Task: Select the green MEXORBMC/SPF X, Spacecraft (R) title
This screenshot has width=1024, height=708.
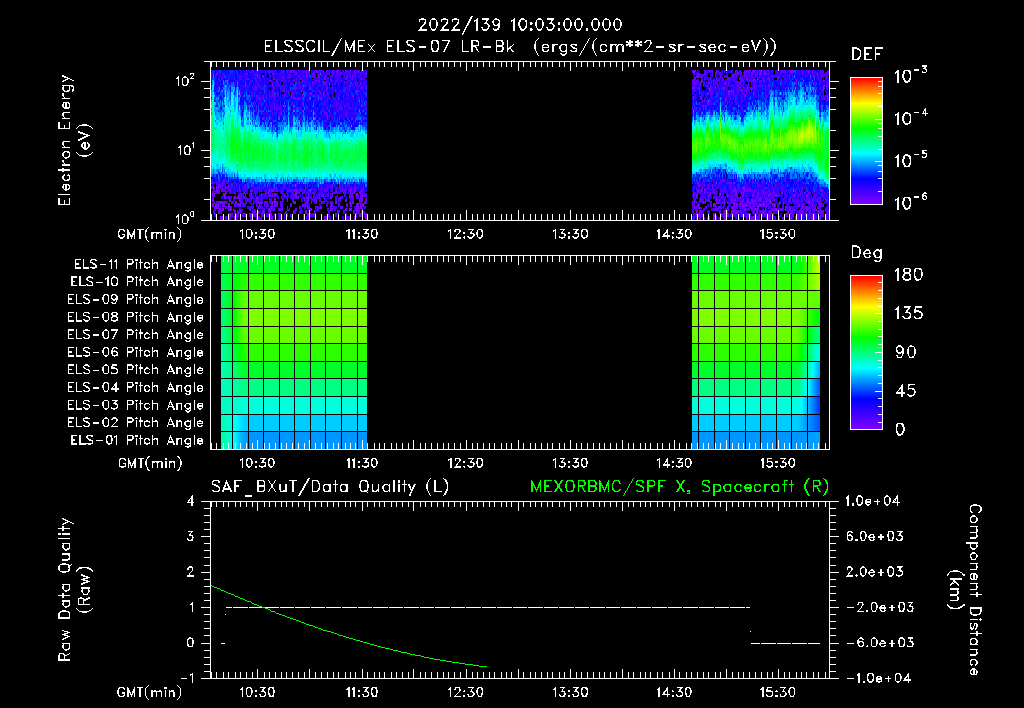Action: (679, 487)
